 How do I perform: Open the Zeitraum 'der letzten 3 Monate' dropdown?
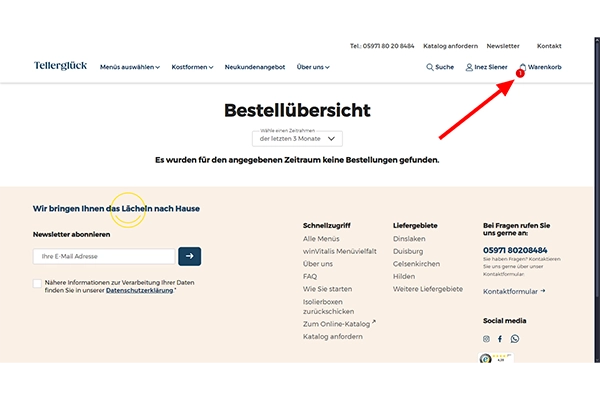pos(297,139)
